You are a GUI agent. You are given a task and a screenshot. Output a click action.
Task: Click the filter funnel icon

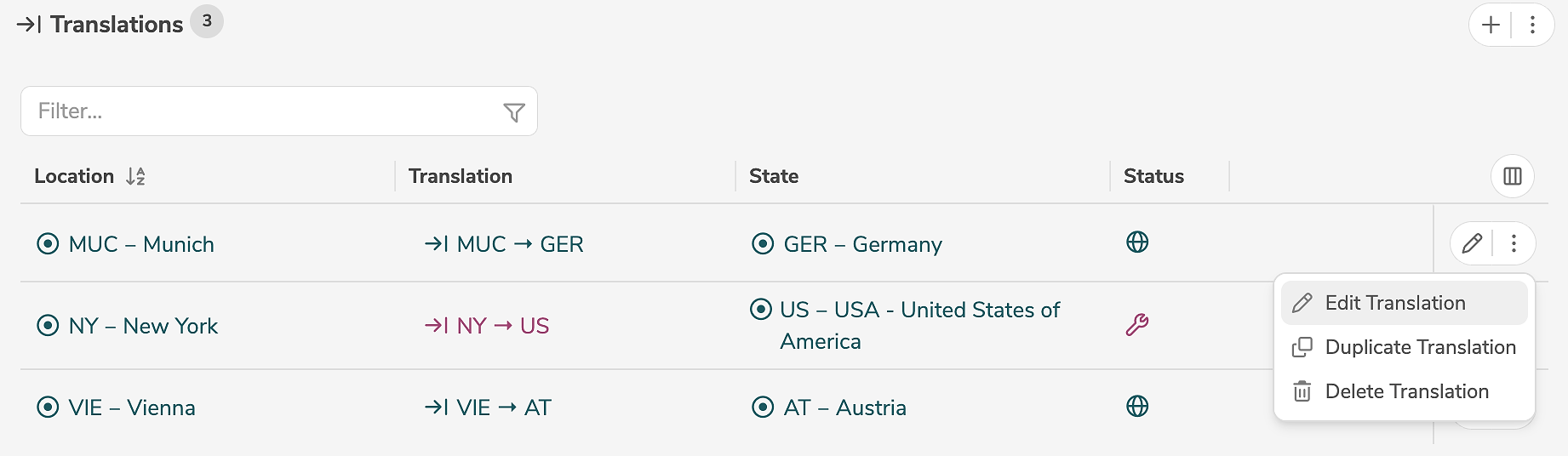[514, 112]
